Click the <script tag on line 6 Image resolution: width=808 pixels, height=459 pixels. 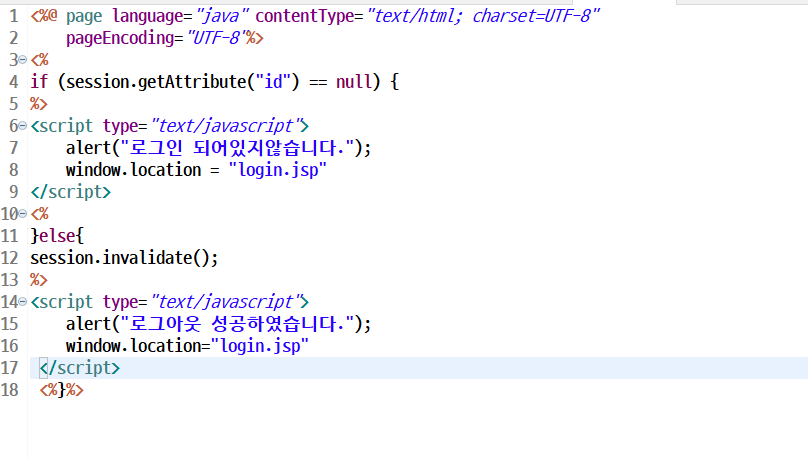tap(62, 126)
